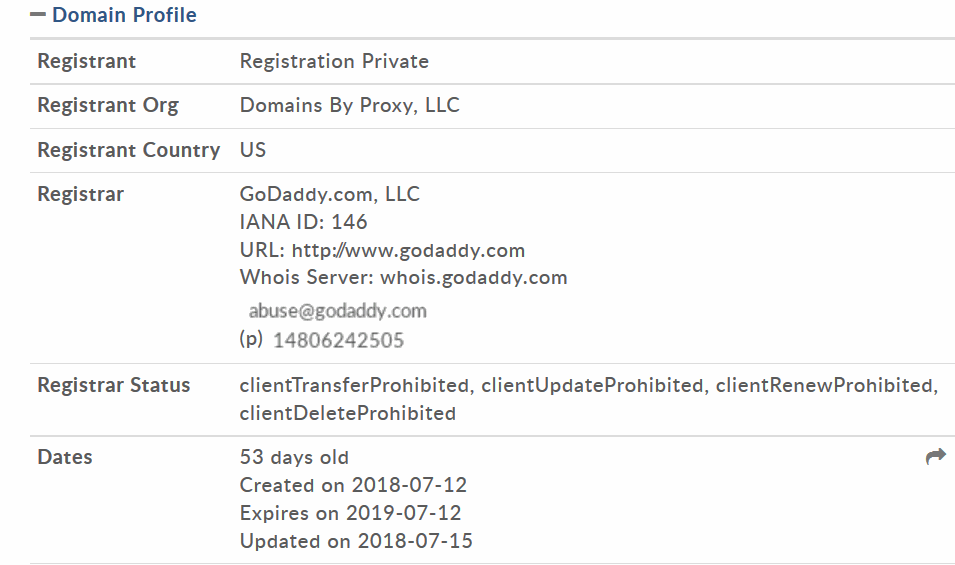
Task: Click the whois.godaddy.com server text
Action: pyautogui.click(x=474, y=278)
